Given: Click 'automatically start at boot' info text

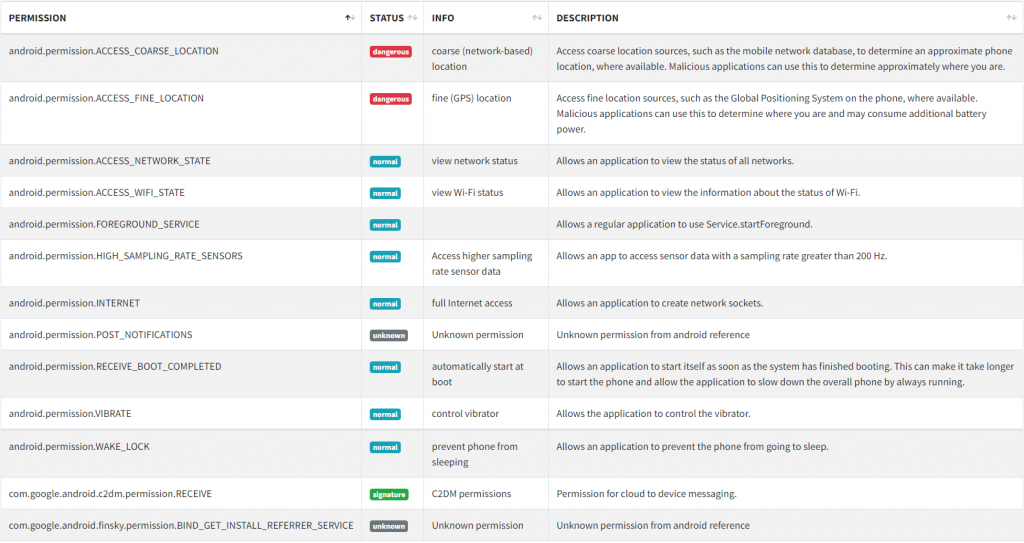Looking at the screenshot, I should pyautogui.click(x=477, y=374).
